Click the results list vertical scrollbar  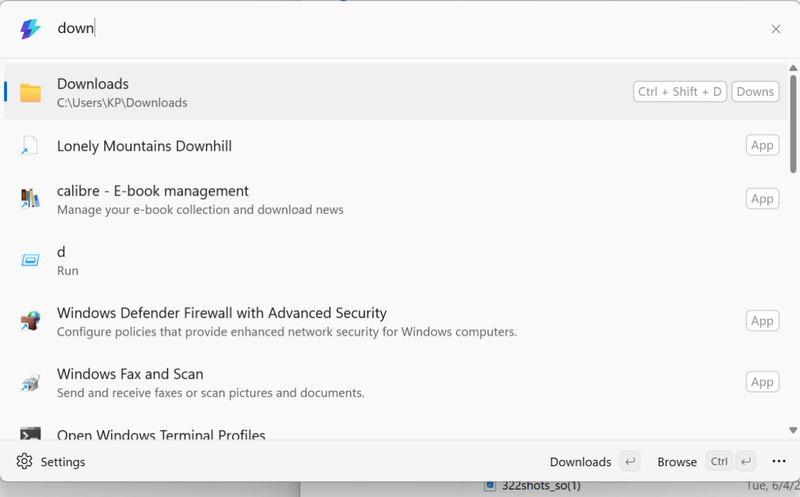(x=793, y=120)
